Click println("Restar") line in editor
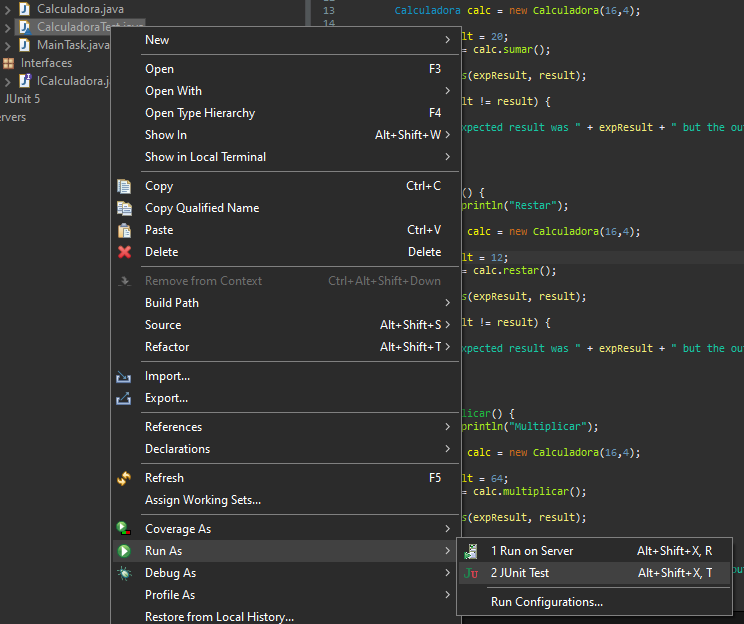This screenshot has height=624, width=744. coord(514,205)
